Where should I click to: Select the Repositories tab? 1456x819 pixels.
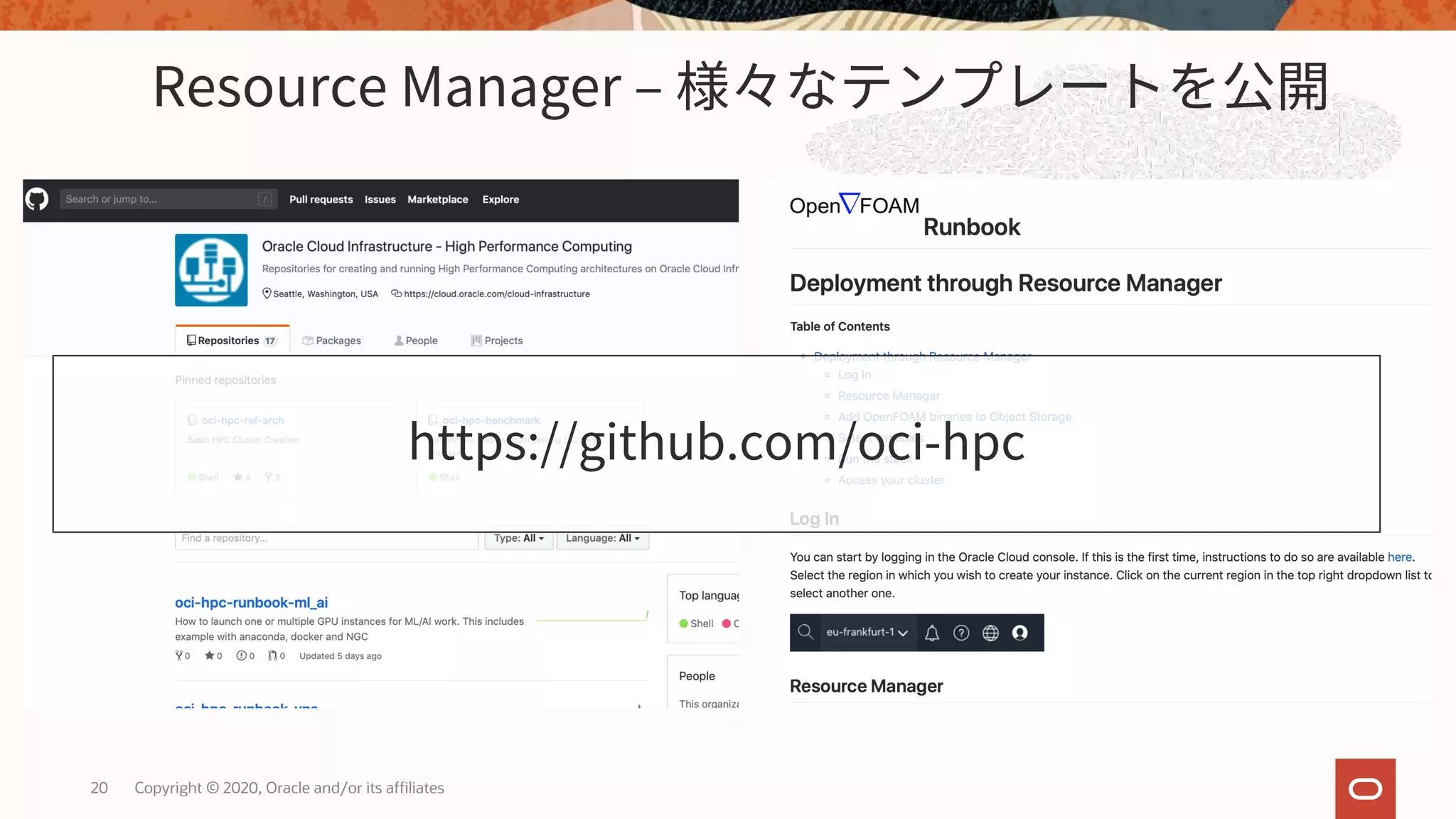click(x=232, y=341)
